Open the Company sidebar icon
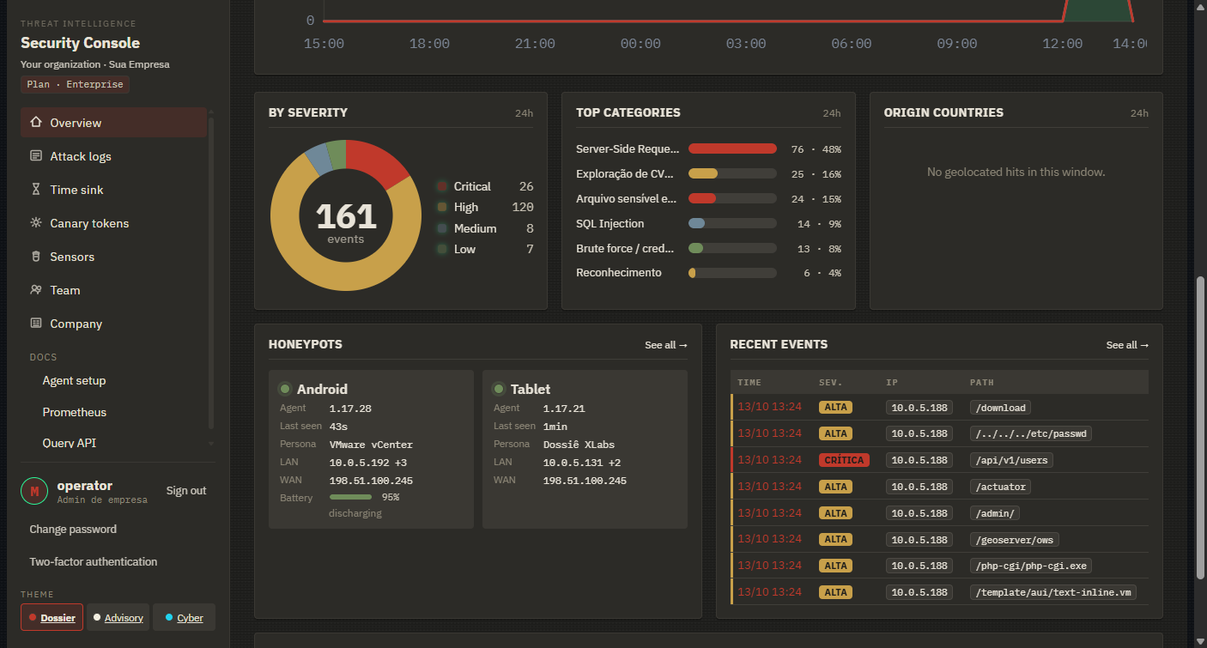 36,323
